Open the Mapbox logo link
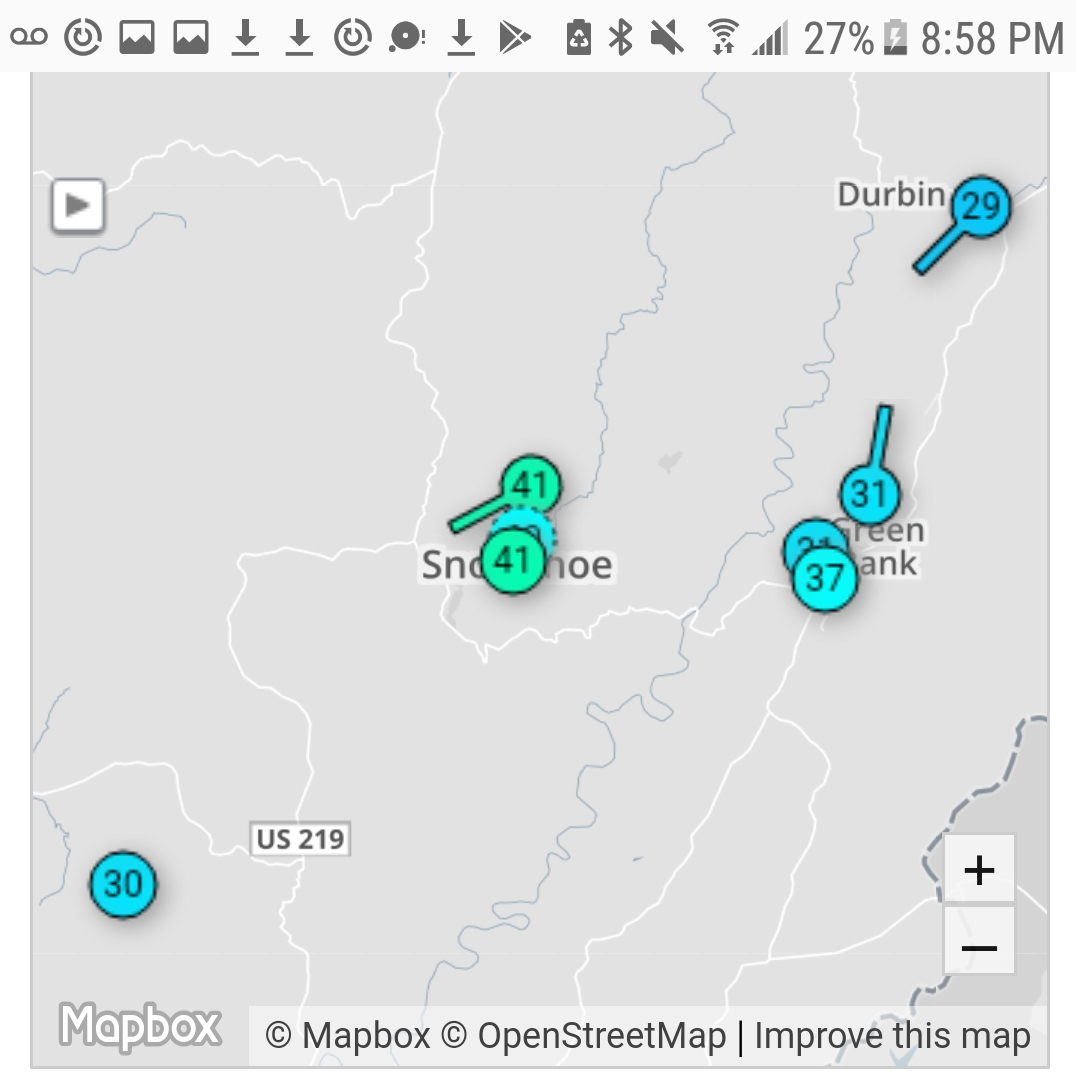This screenshot has height=1075, width=1076. 140,1027
